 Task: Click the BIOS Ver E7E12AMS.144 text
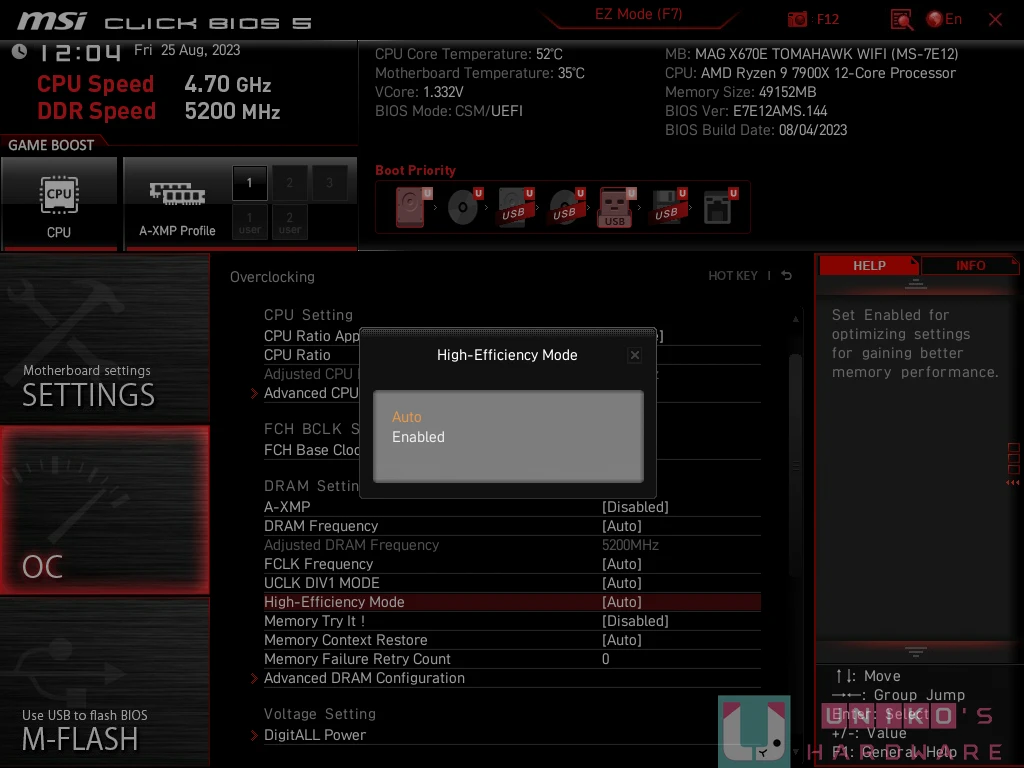(x=746, y=111)
